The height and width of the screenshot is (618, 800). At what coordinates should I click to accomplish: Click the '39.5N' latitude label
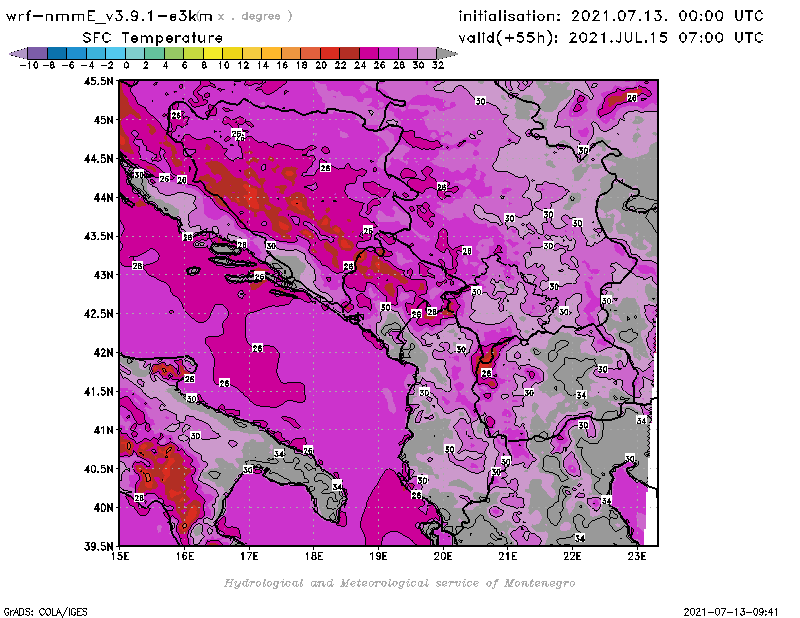point(98,546)
